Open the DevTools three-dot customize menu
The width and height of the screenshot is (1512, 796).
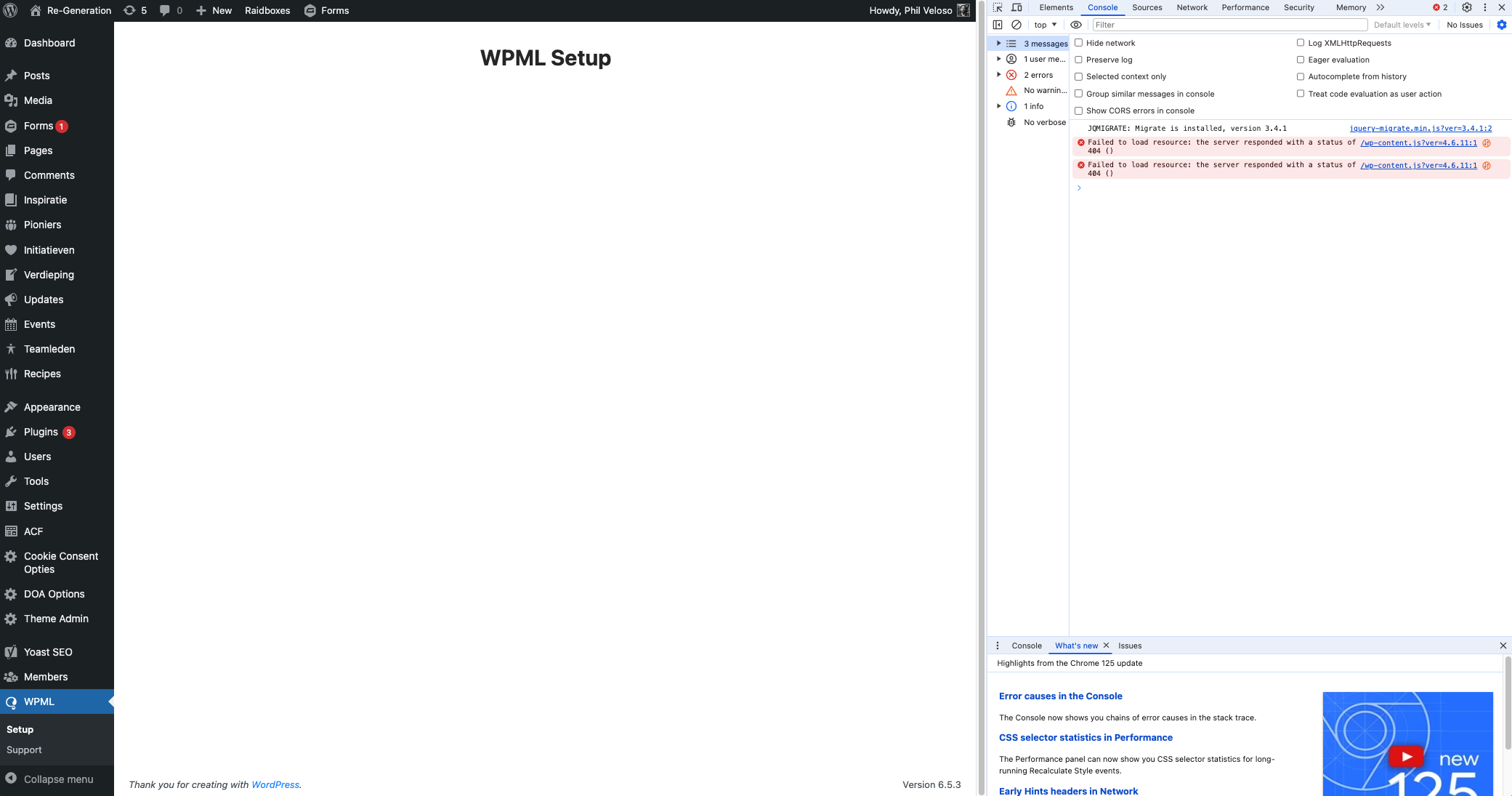pyautogui.click(x=1485, y=7)
